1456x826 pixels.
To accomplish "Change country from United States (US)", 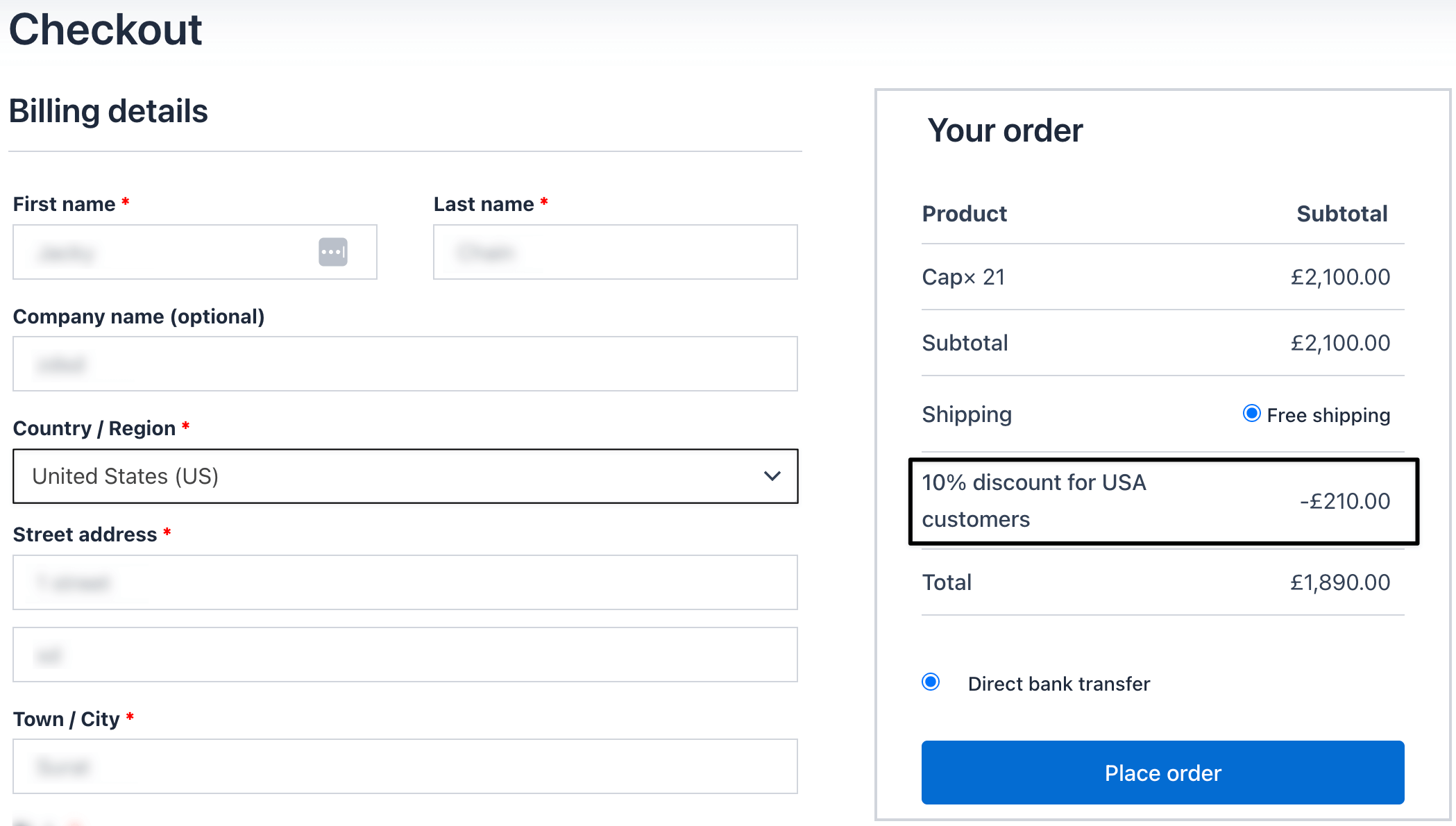I will 405,476.
